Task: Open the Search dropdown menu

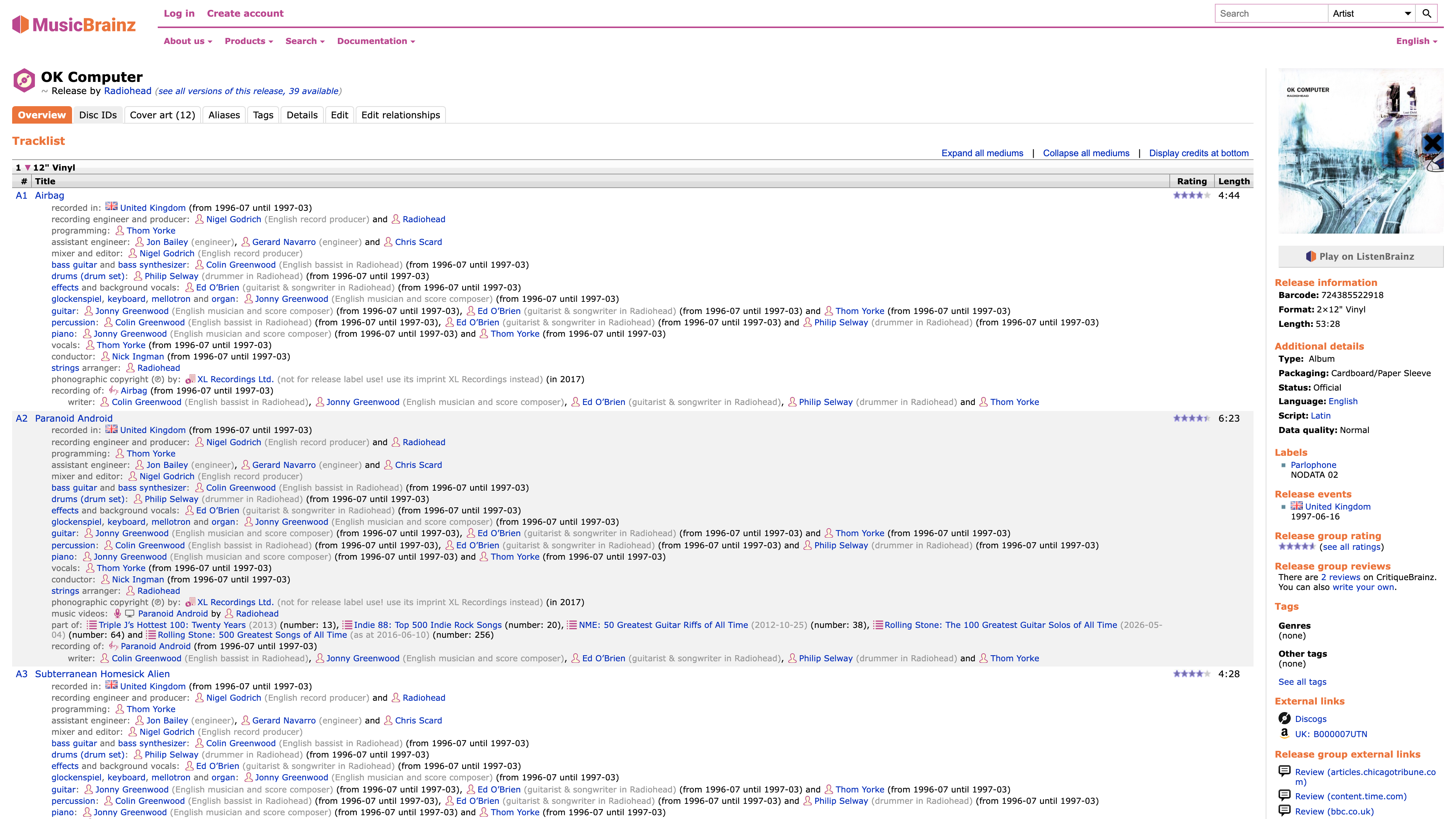Action: click(304, 41)
